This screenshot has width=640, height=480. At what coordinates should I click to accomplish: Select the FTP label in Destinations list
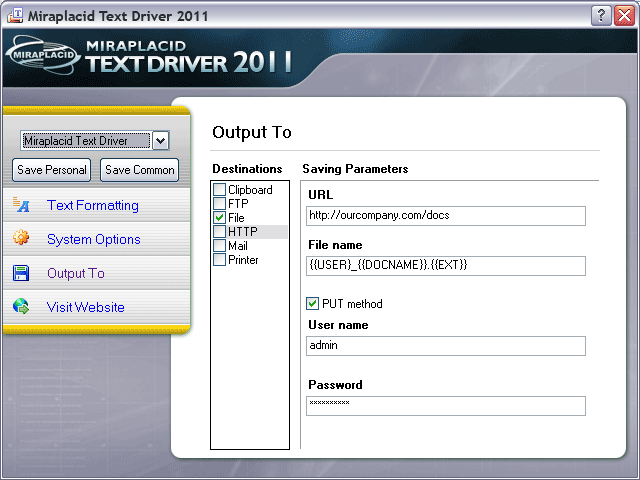coord(238,203)
